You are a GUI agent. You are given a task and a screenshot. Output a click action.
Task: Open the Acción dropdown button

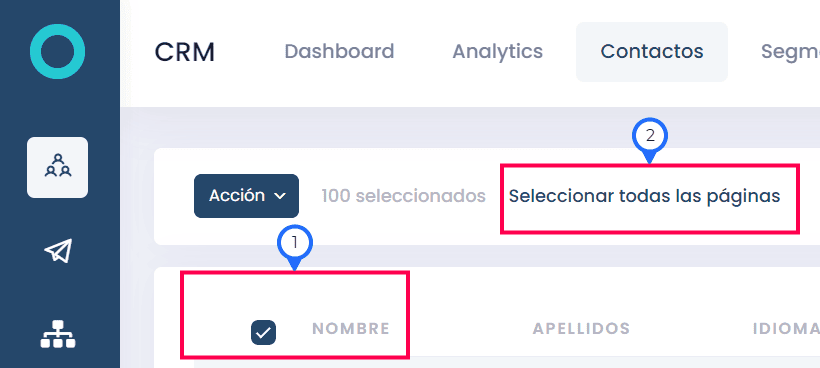tap(246, 196)
